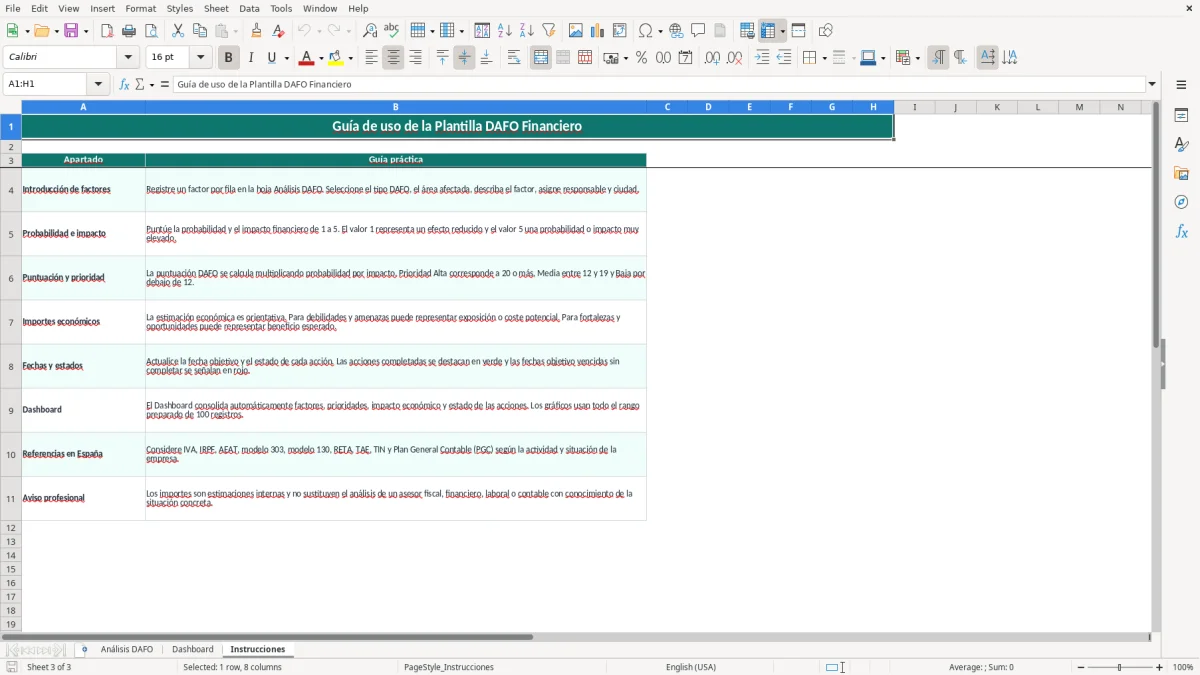Image resolution: width=1200 pixels, height=675 pixels.
Task: Expand the Name Box dropdown
Action: [98, 85]
